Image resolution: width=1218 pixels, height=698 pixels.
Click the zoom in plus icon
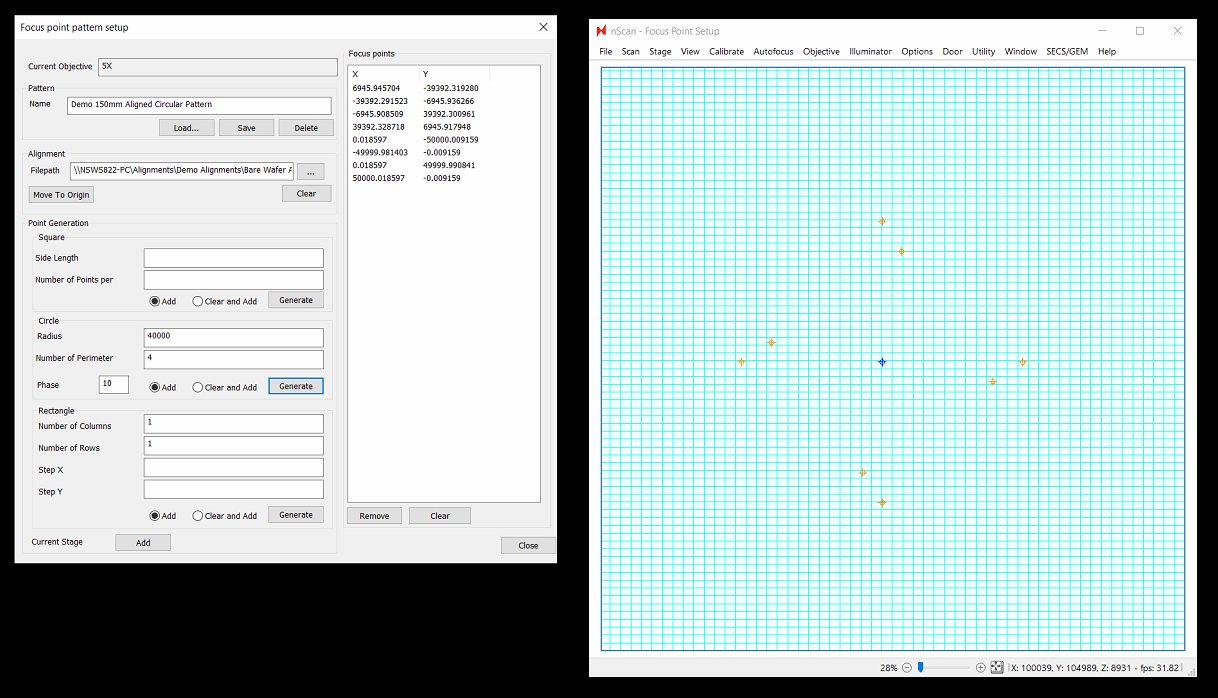[980, 668]
